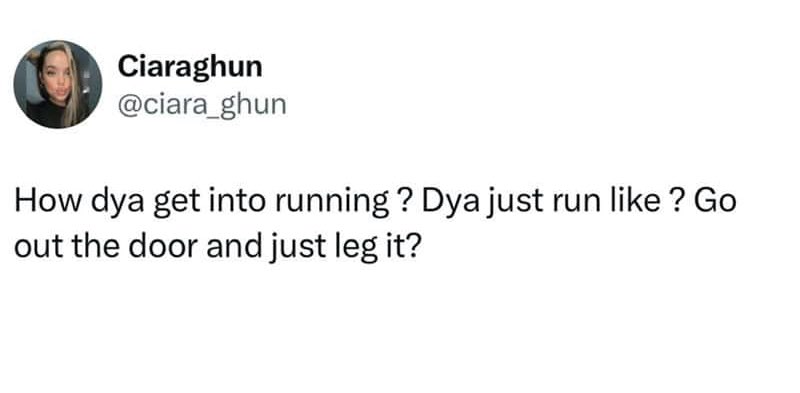This screenshot has width=800, height=393.
Task: Select the word "How" starting the tweet
Action: [x=47, y=201]
